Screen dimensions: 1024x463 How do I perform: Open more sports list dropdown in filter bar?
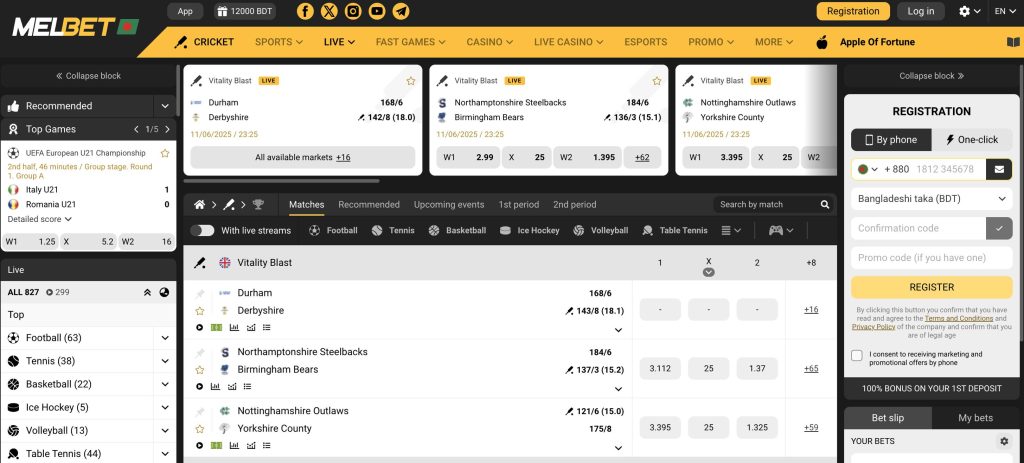point(731,231)
